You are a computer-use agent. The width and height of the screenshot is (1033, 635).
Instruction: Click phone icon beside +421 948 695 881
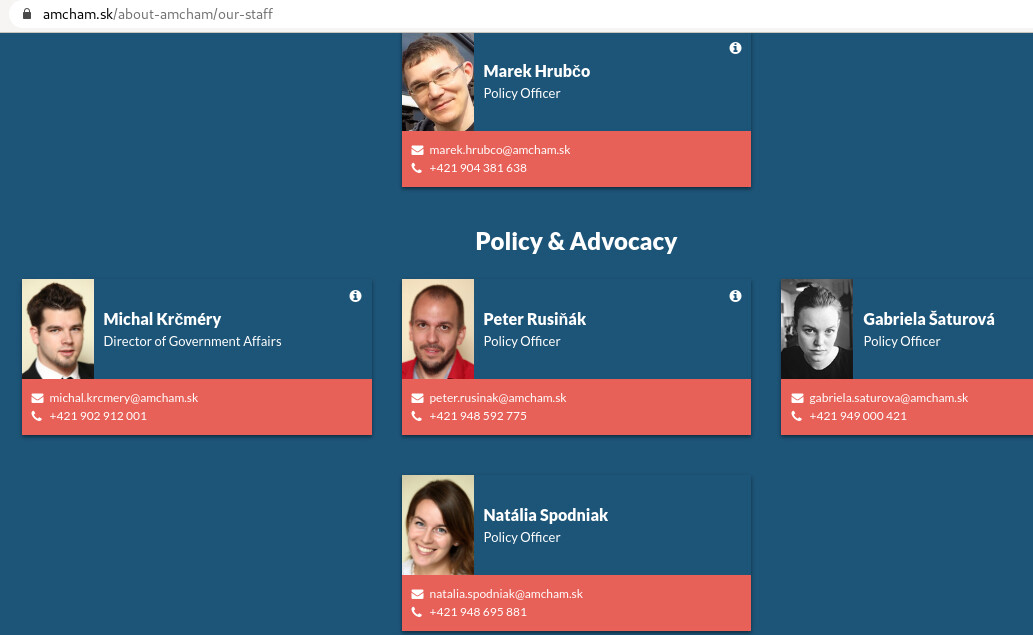tap(417, 612)
